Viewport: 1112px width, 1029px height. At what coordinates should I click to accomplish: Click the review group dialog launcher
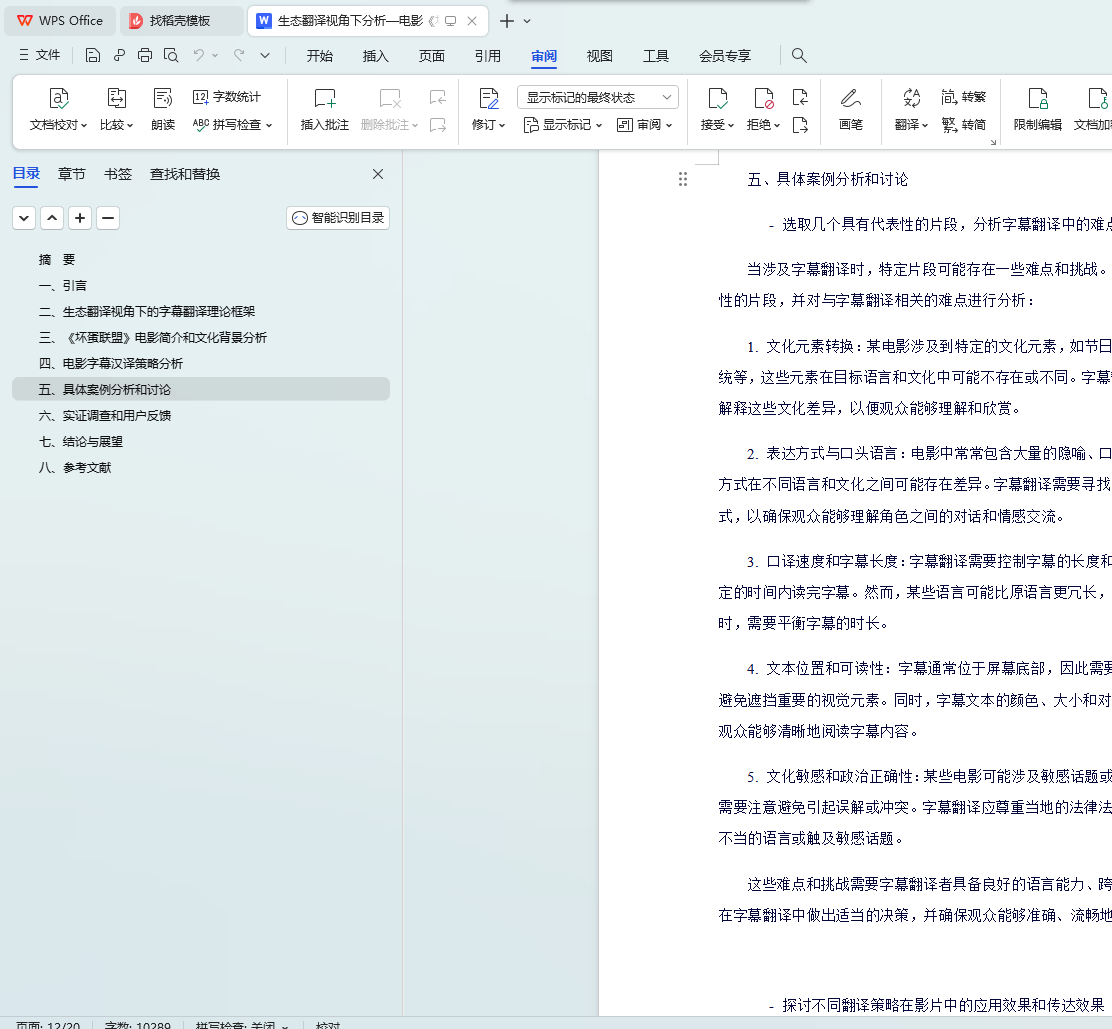pyautogui.click(x=993, y=142)
